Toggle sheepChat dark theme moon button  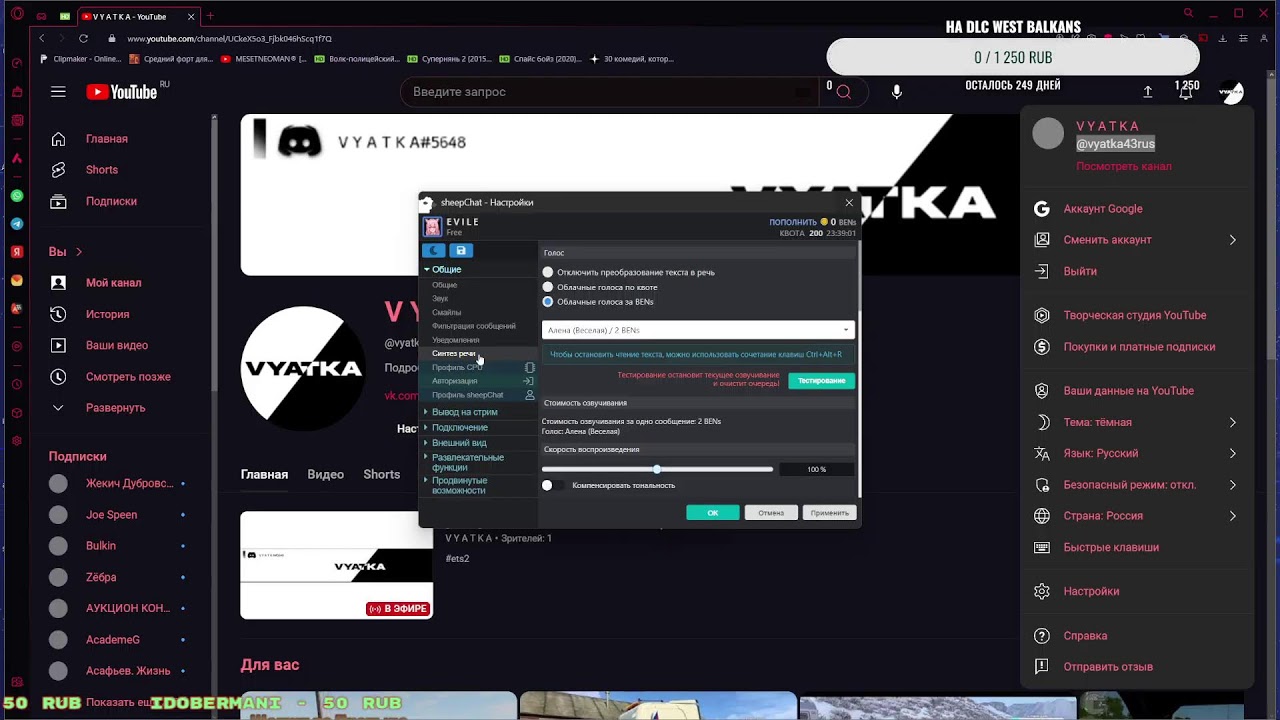434,251
